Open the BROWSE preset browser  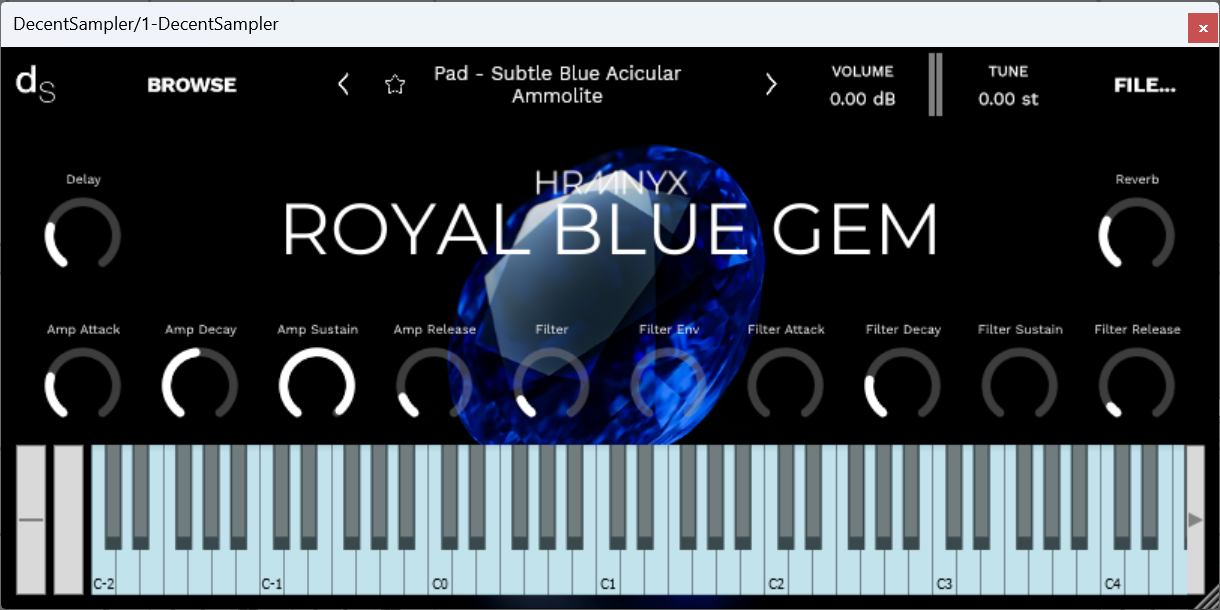(x=191, y=84)
